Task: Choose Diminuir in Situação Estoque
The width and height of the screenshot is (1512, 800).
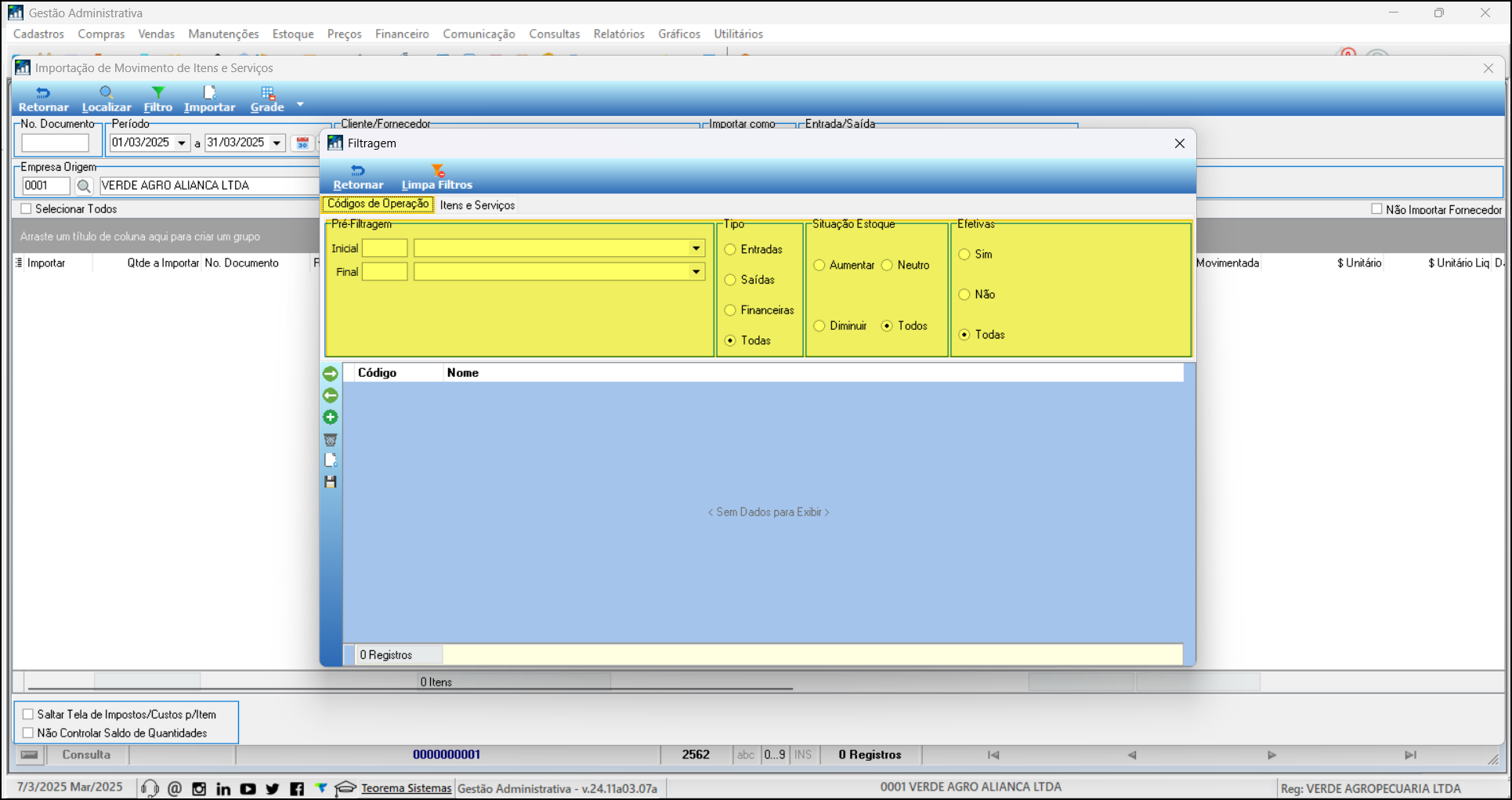Action: click(819, 326)
